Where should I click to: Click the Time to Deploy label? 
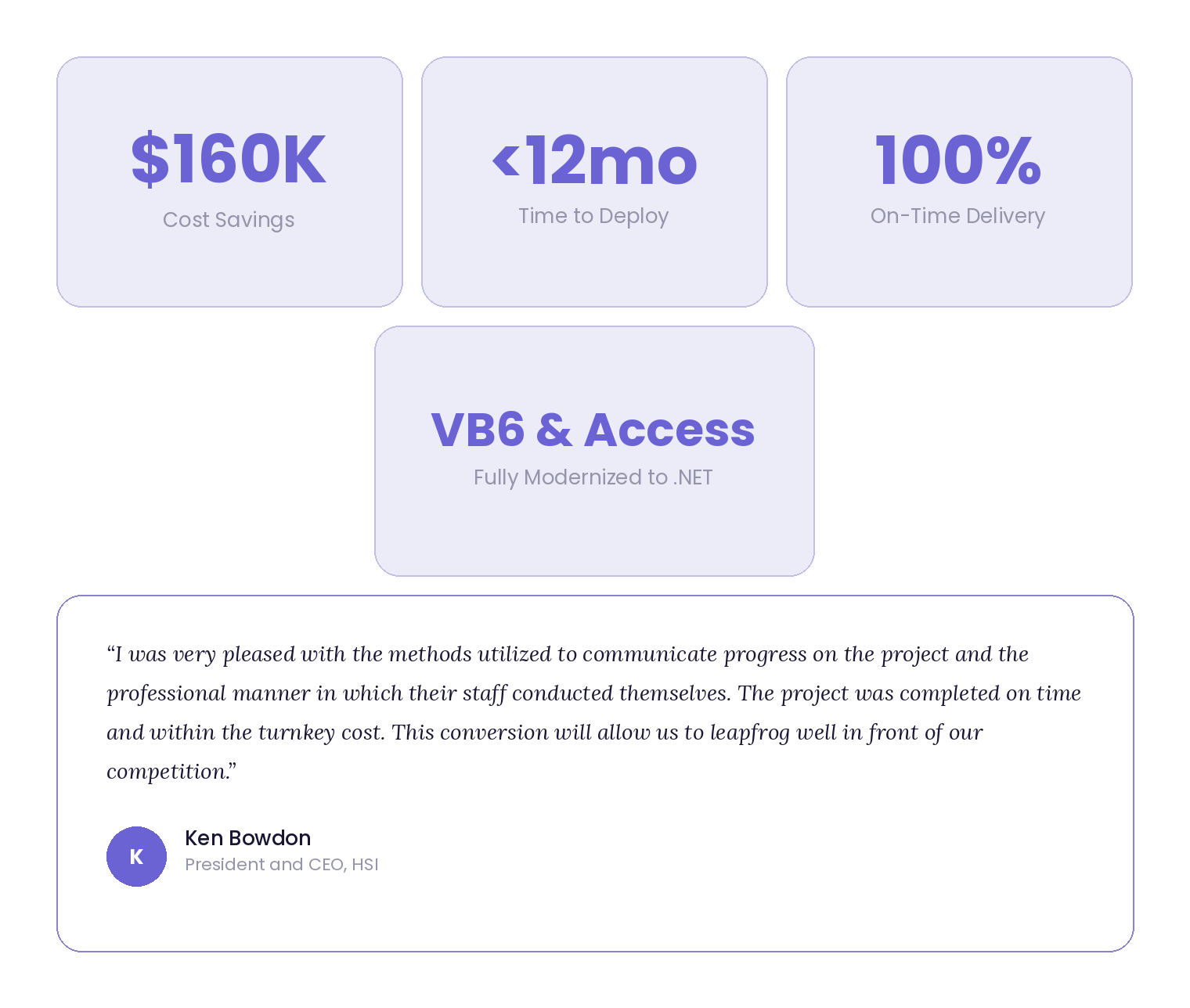[x=593, y=216]
